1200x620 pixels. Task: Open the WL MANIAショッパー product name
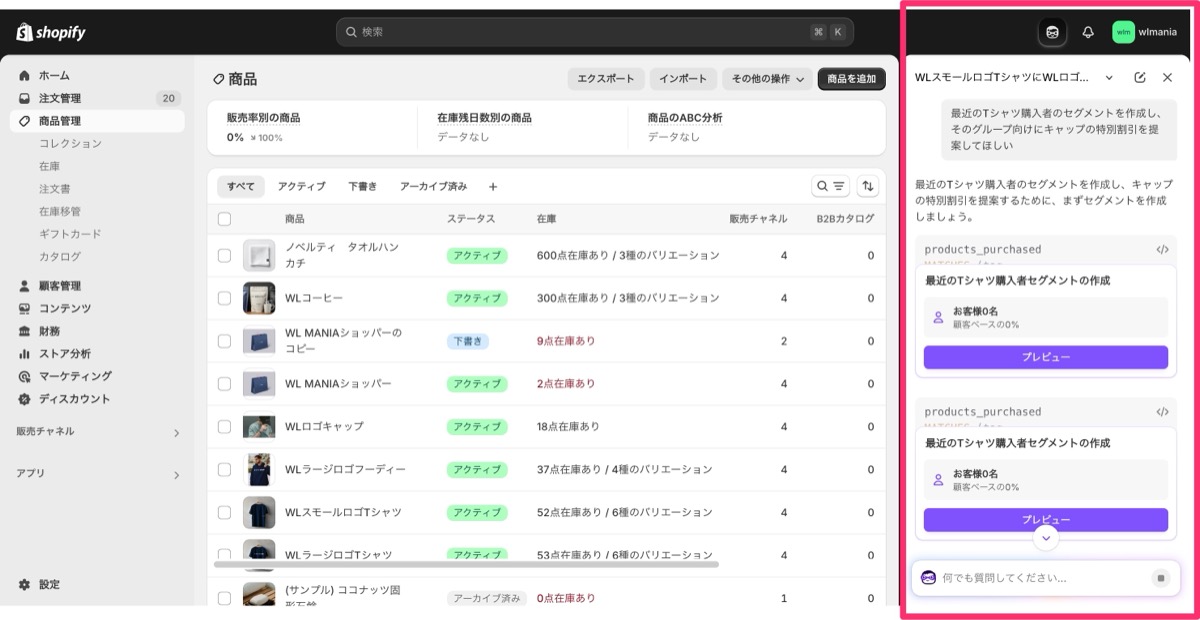(338, 384)
